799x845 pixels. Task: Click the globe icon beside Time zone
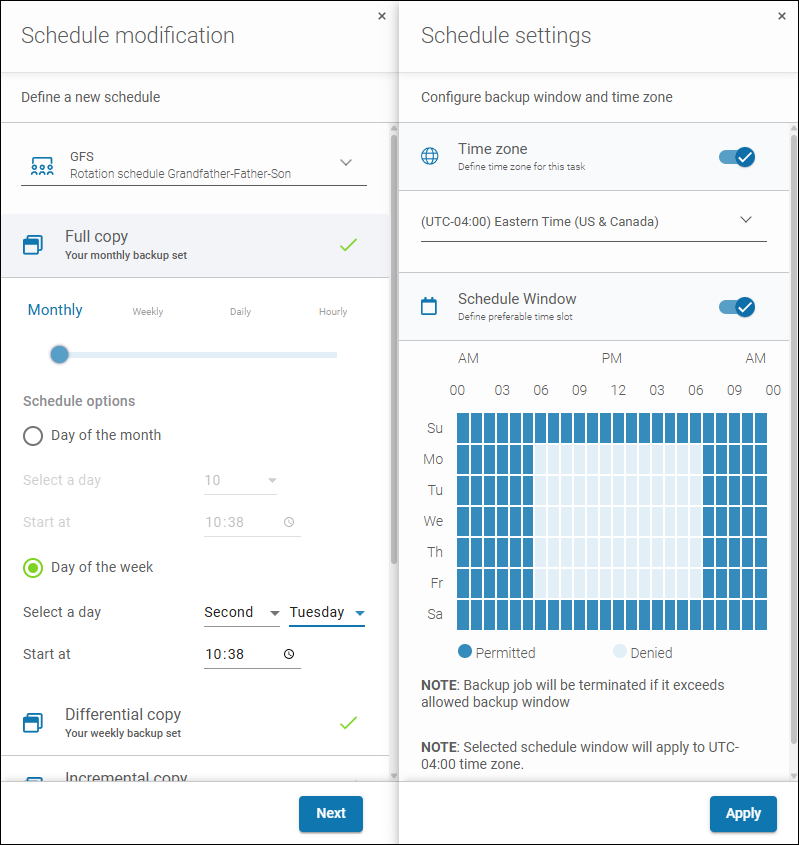click(x=430, y=156)
